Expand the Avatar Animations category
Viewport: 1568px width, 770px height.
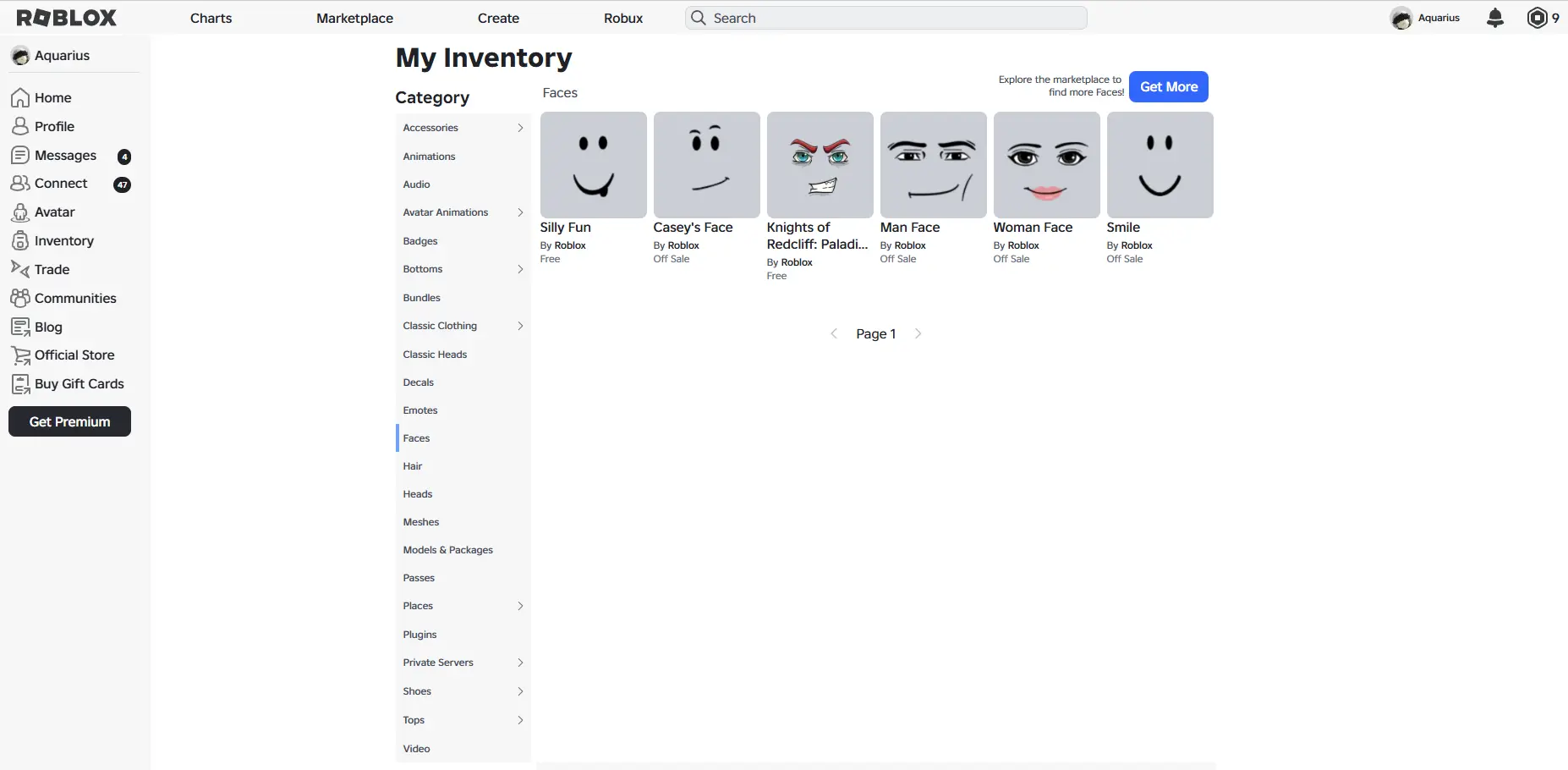point(520,212)
